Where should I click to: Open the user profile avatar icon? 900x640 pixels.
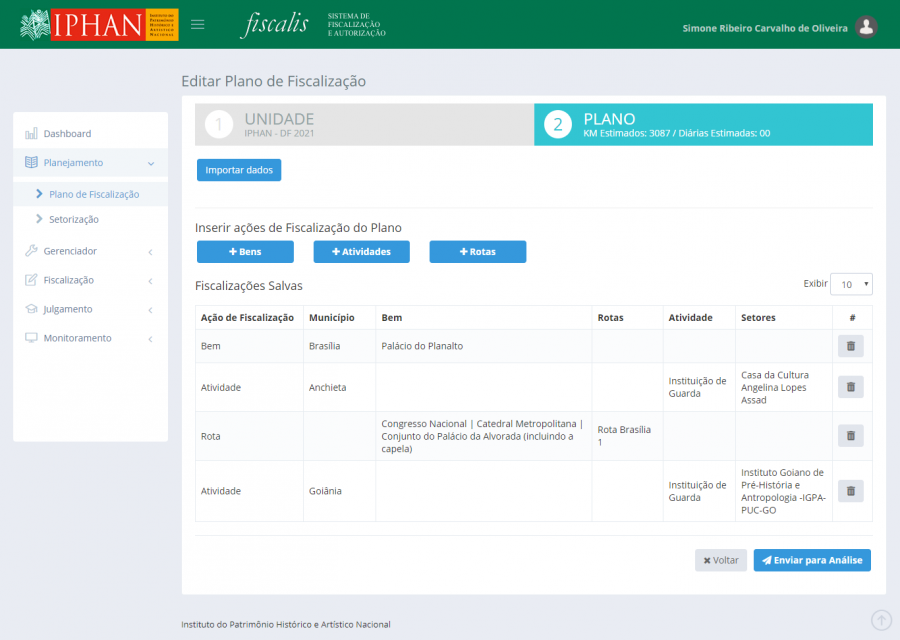(867, 27)
